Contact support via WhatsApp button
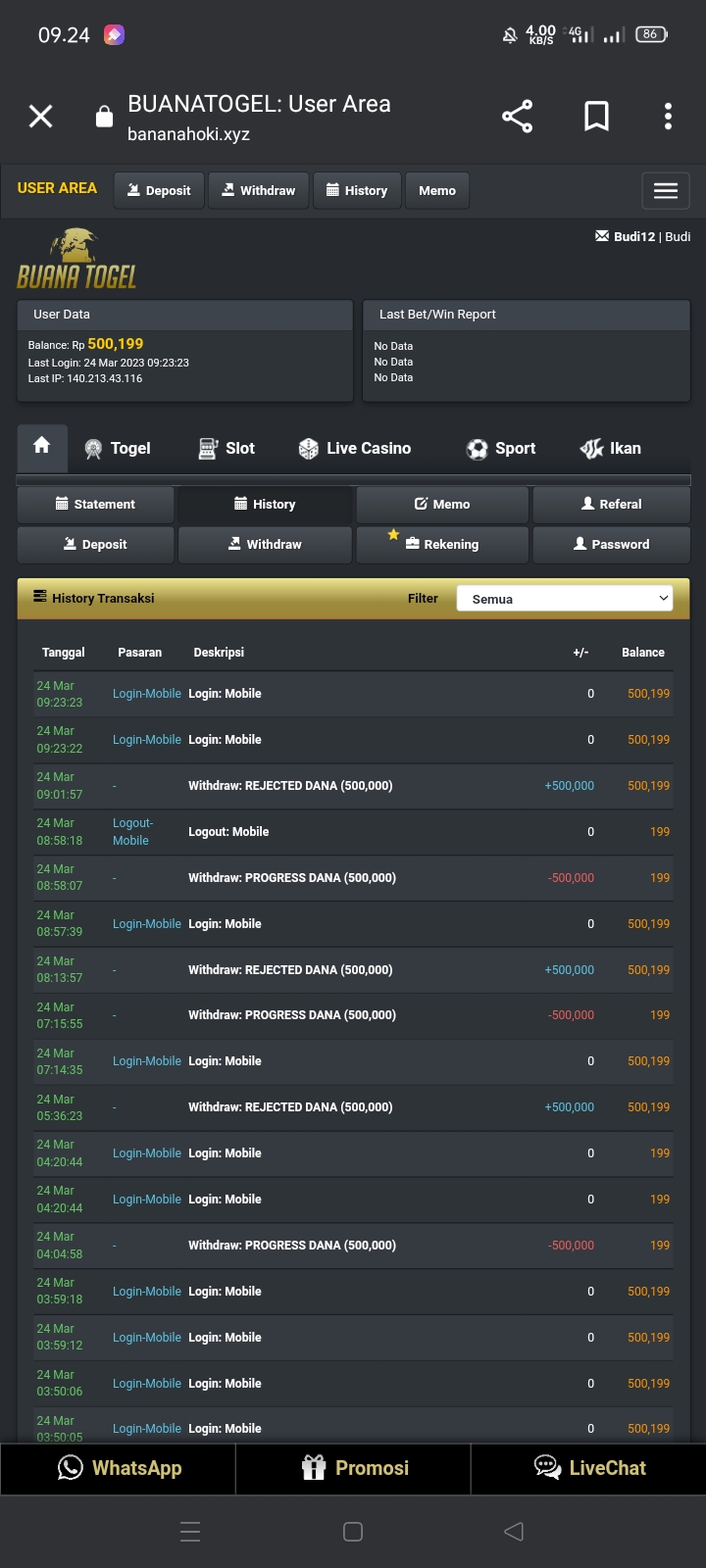This screenshot has height=1568, width=706. (x=119, y=1468)
